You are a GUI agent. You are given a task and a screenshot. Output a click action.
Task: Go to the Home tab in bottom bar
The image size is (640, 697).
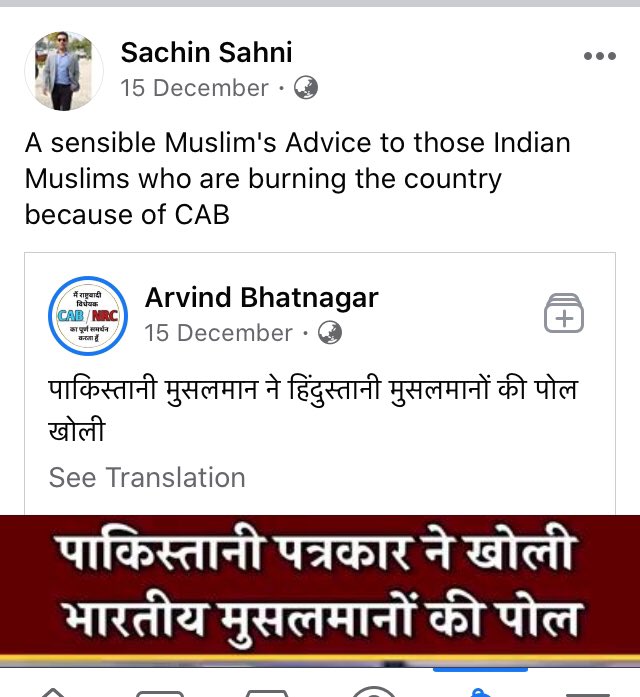coord(53,692)
